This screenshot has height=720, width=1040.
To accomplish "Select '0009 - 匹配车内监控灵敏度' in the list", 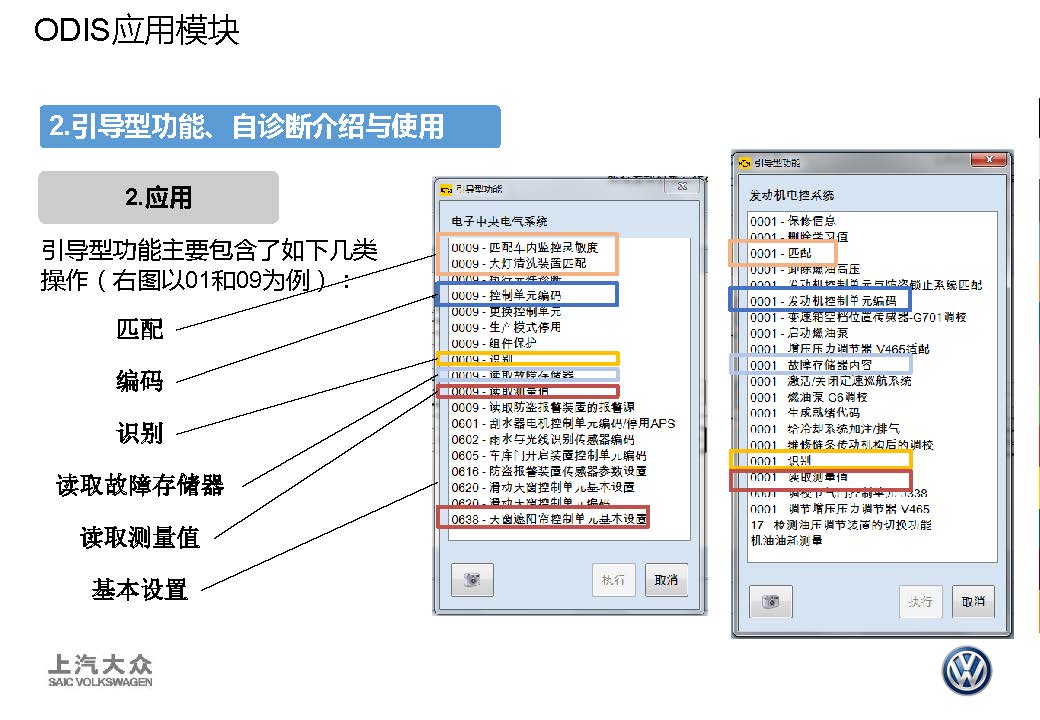I will tap(525, 247).
